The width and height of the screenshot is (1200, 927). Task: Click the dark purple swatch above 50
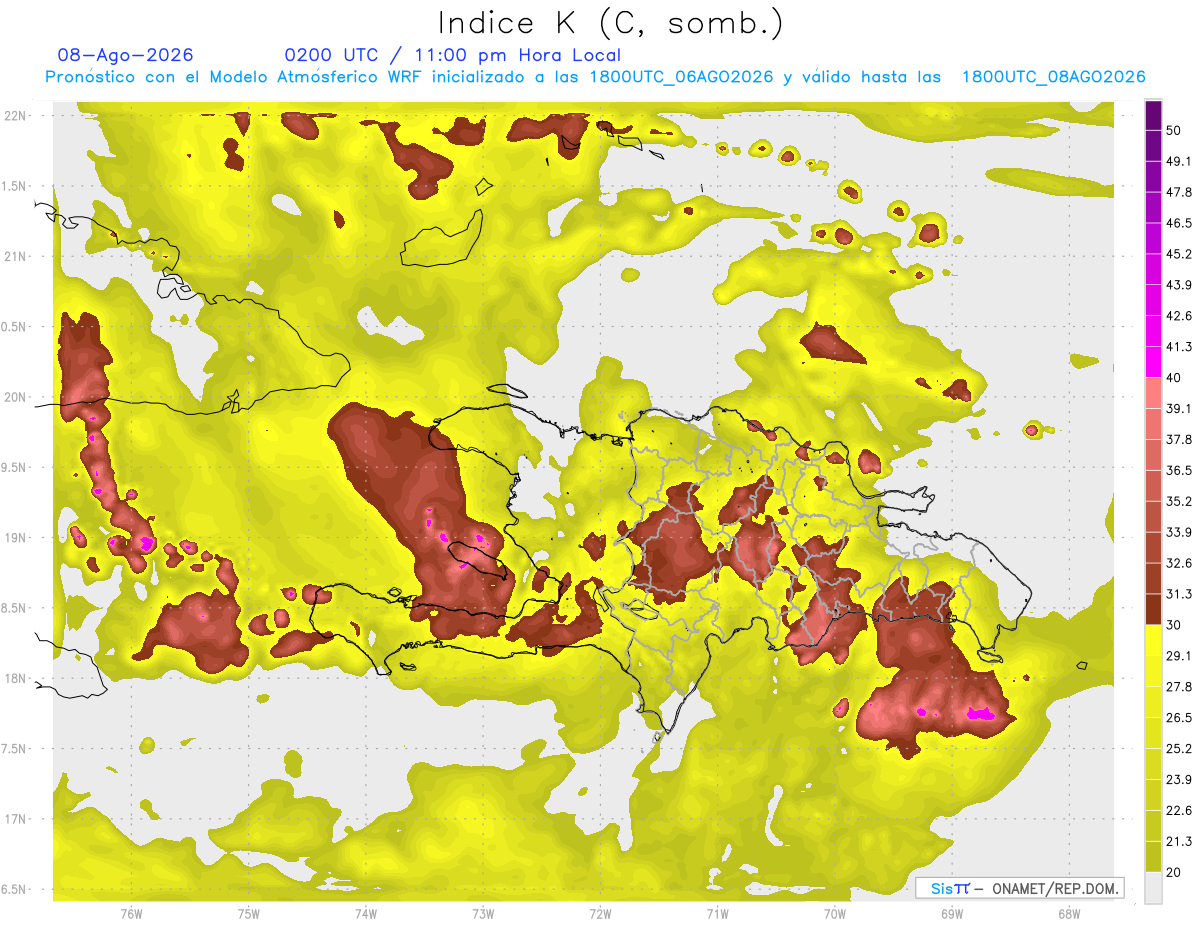1153,115
